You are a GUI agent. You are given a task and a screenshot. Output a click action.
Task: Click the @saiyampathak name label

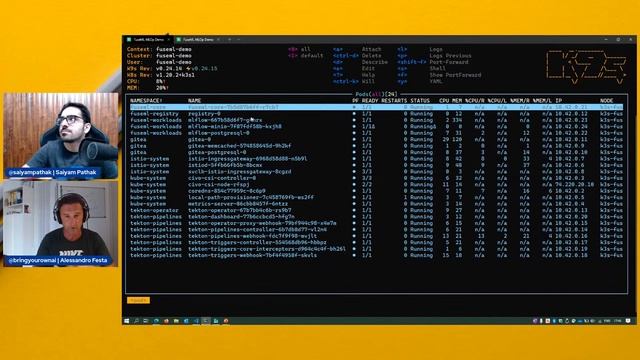53,173
